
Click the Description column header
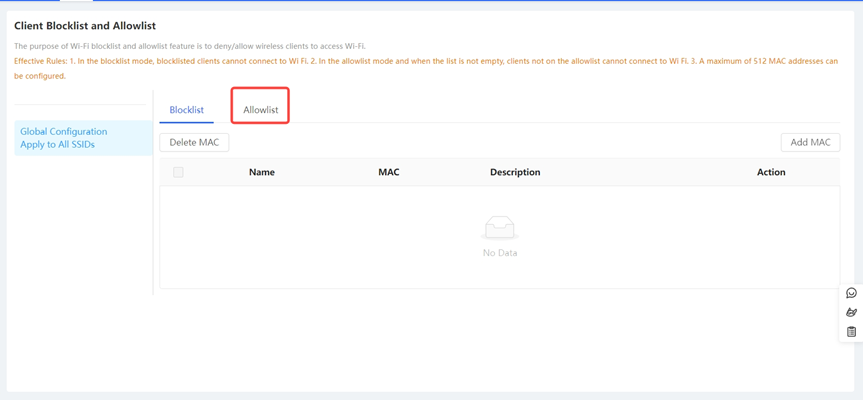point(515,172)
